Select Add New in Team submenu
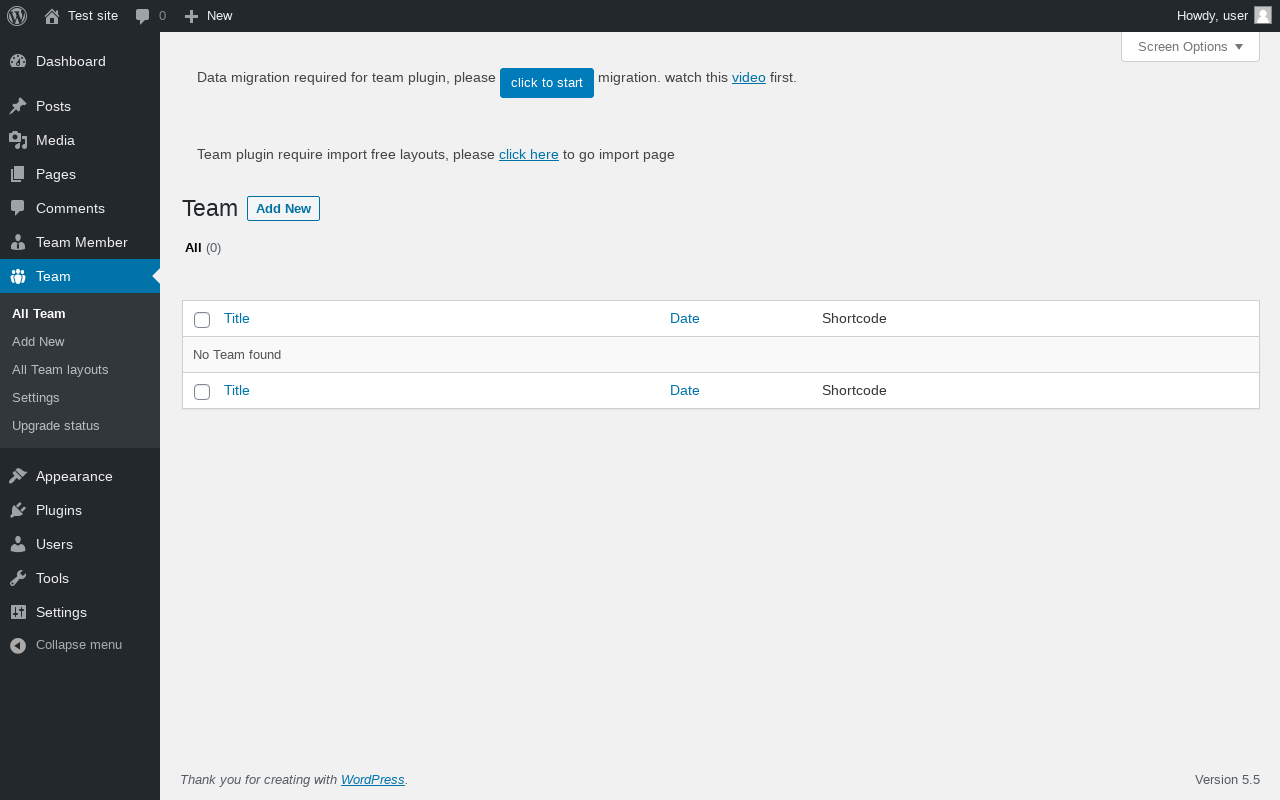Viewport: 1280px width, 800px height. [x=38, y=342]
